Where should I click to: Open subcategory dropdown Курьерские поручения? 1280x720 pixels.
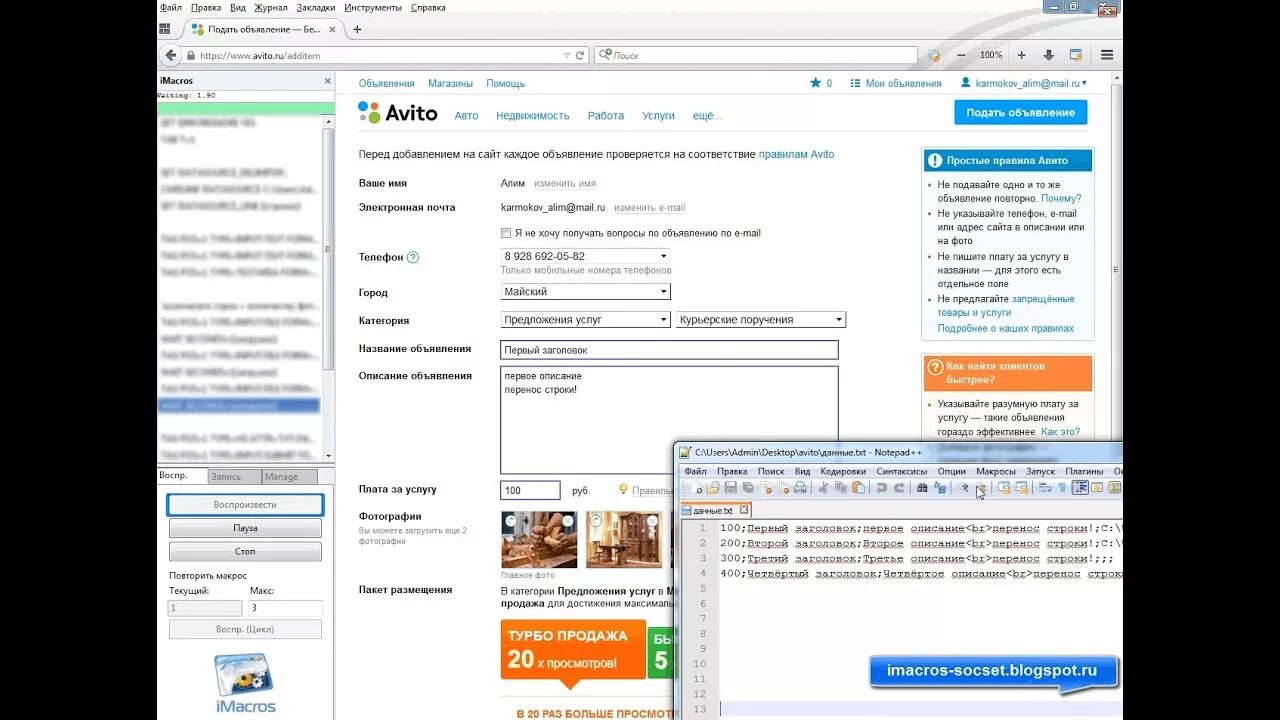(761, 320)
